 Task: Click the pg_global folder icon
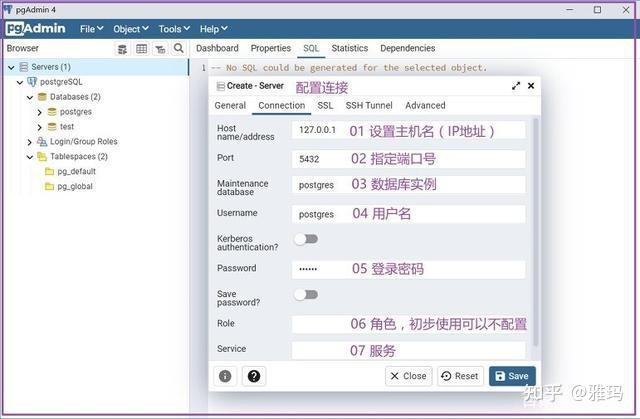coord(49,186)
